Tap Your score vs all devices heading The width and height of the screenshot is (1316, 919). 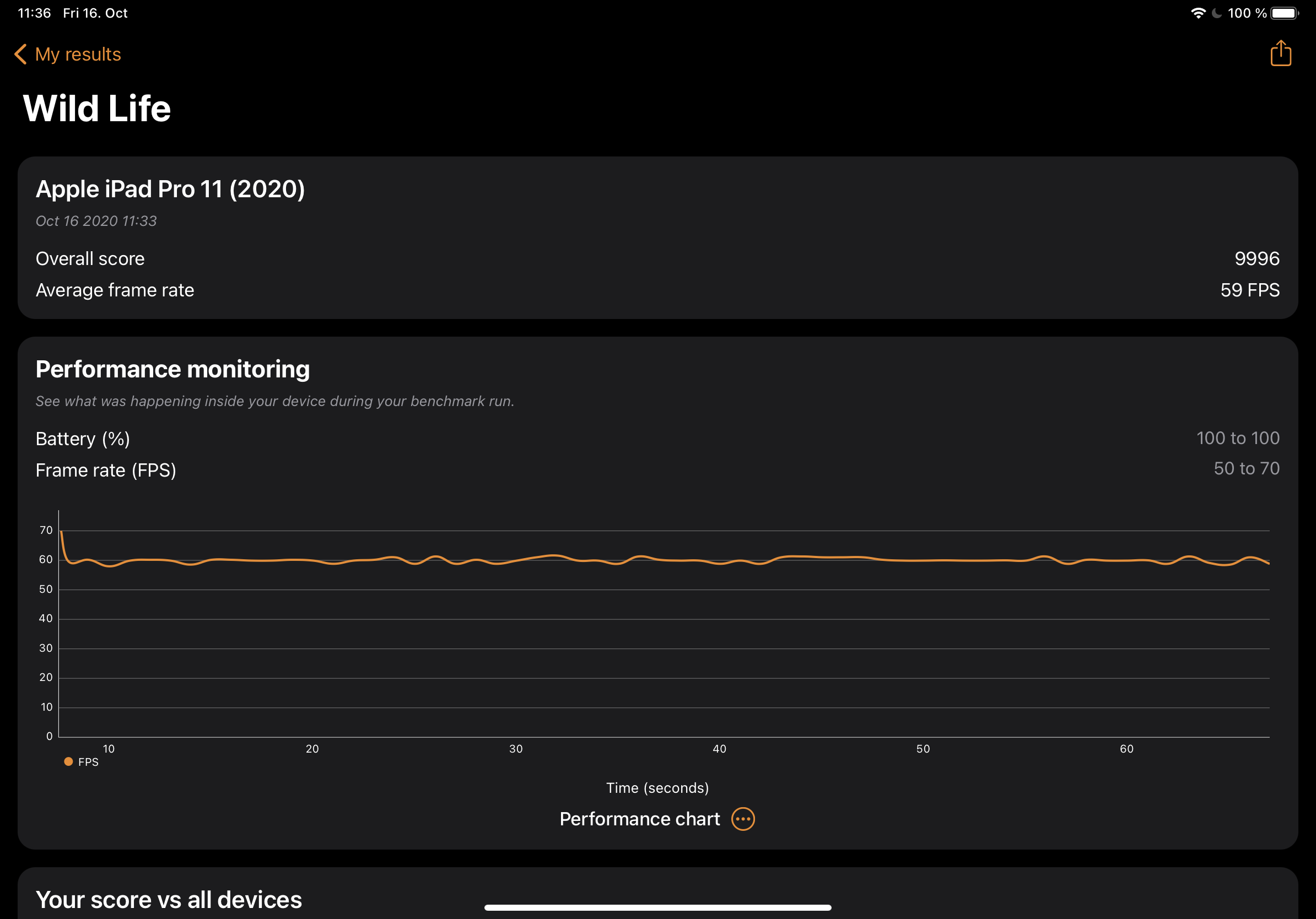(169, 900)
